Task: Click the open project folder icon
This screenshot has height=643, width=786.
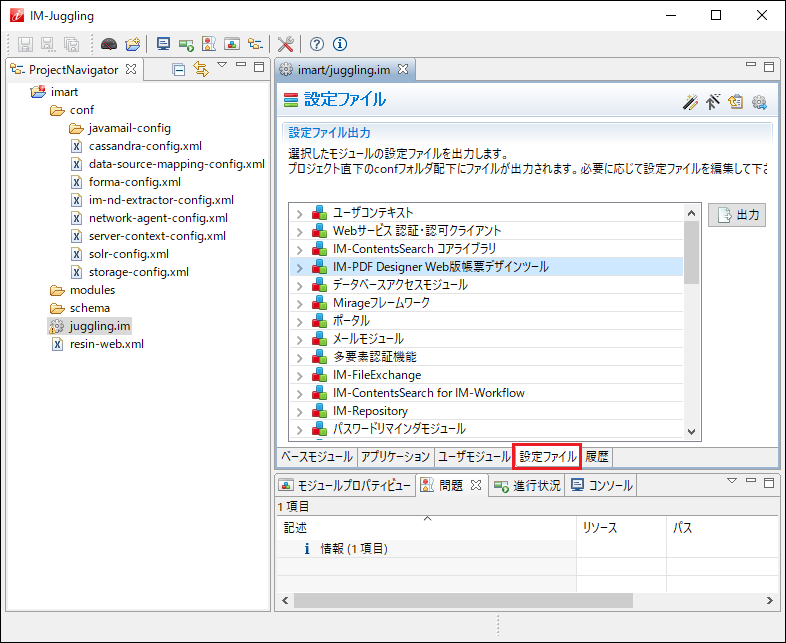Action: 133,44
